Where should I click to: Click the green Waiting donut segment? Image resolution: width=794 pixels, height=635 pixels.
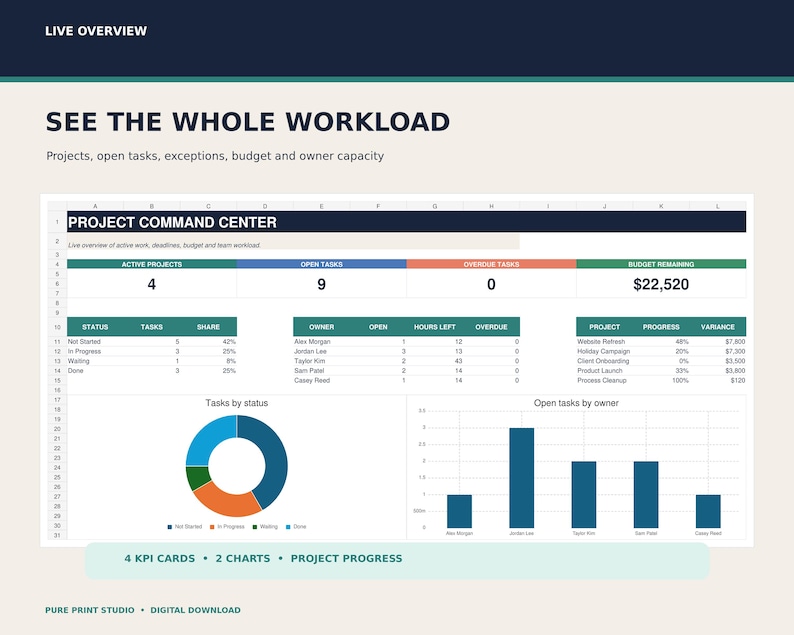[197, 478]
